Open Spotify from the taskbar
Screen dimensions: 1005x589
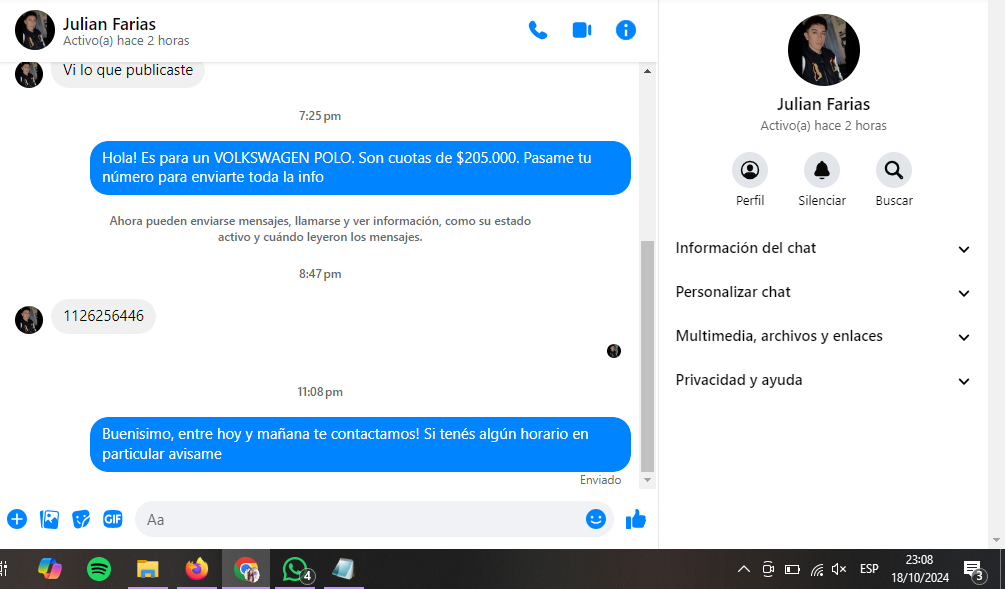(x=99, y=568)
